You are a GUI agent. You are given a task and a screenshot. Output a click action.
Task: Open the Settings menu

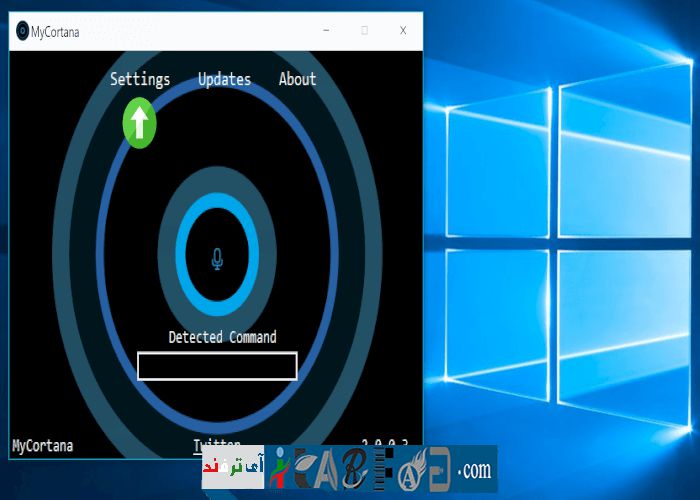point(140,80)
